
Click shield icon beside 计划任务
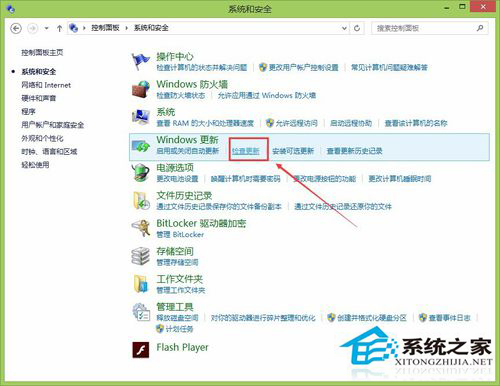click(160, 329)
